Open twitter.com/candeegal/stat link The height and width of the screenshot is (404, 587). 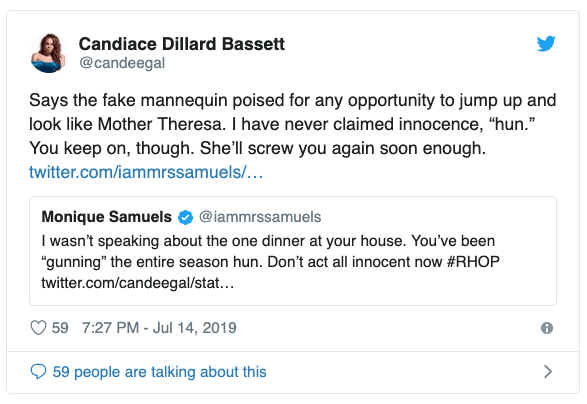coord(138,283)
